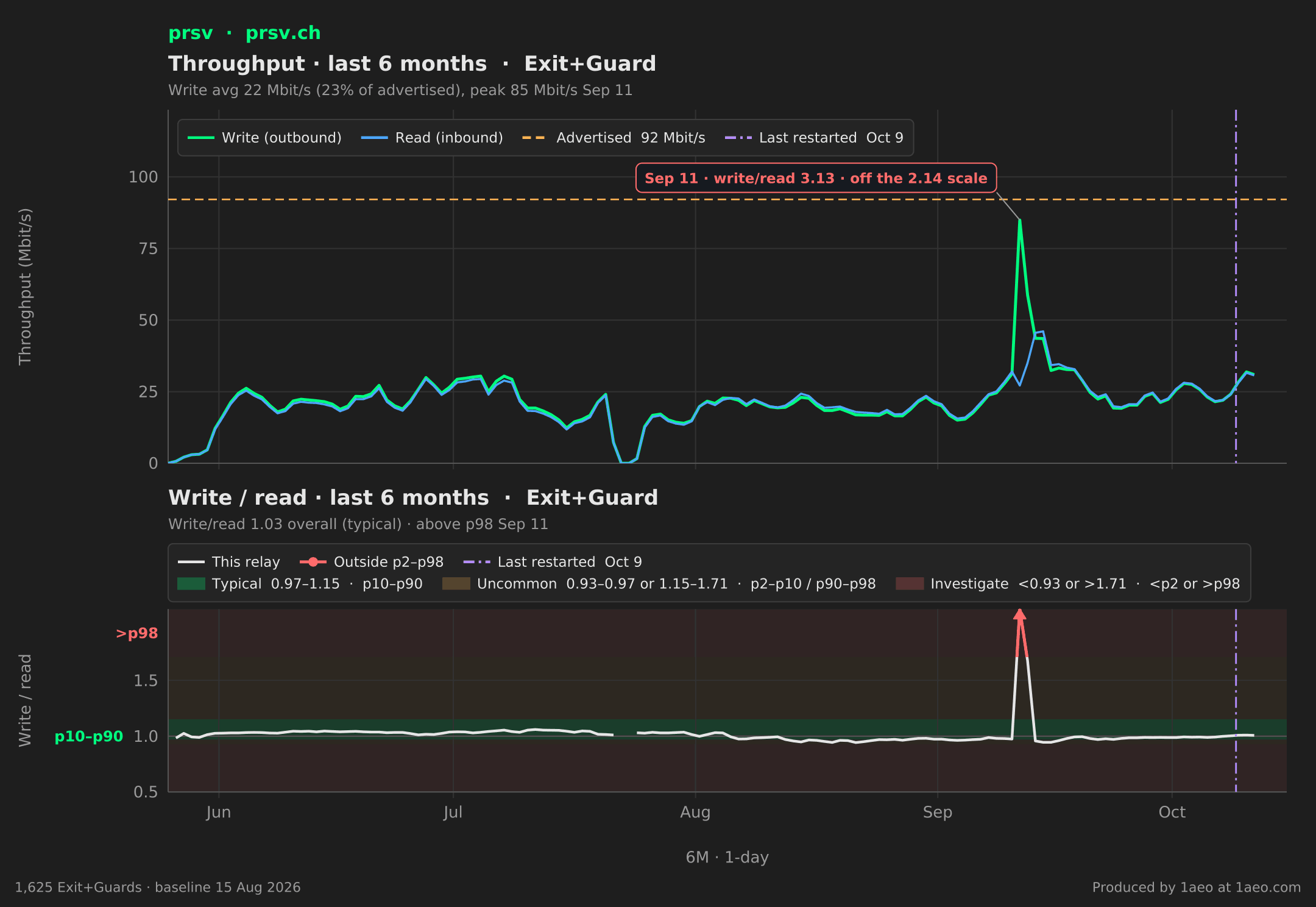Click the Advertised 92 Mbit/s legend entry
The image size is (1316, 907).
pos(614,138)
